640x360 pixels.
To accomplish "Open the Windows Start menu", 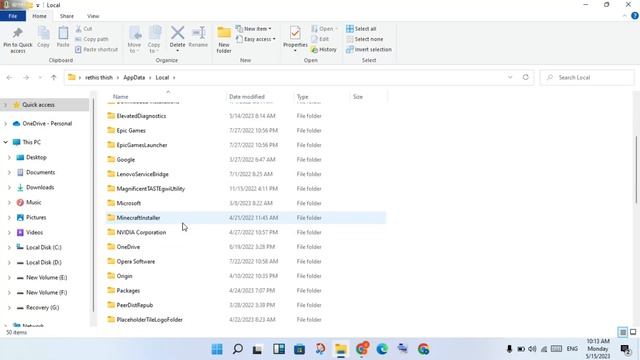I will click(217, 349).
